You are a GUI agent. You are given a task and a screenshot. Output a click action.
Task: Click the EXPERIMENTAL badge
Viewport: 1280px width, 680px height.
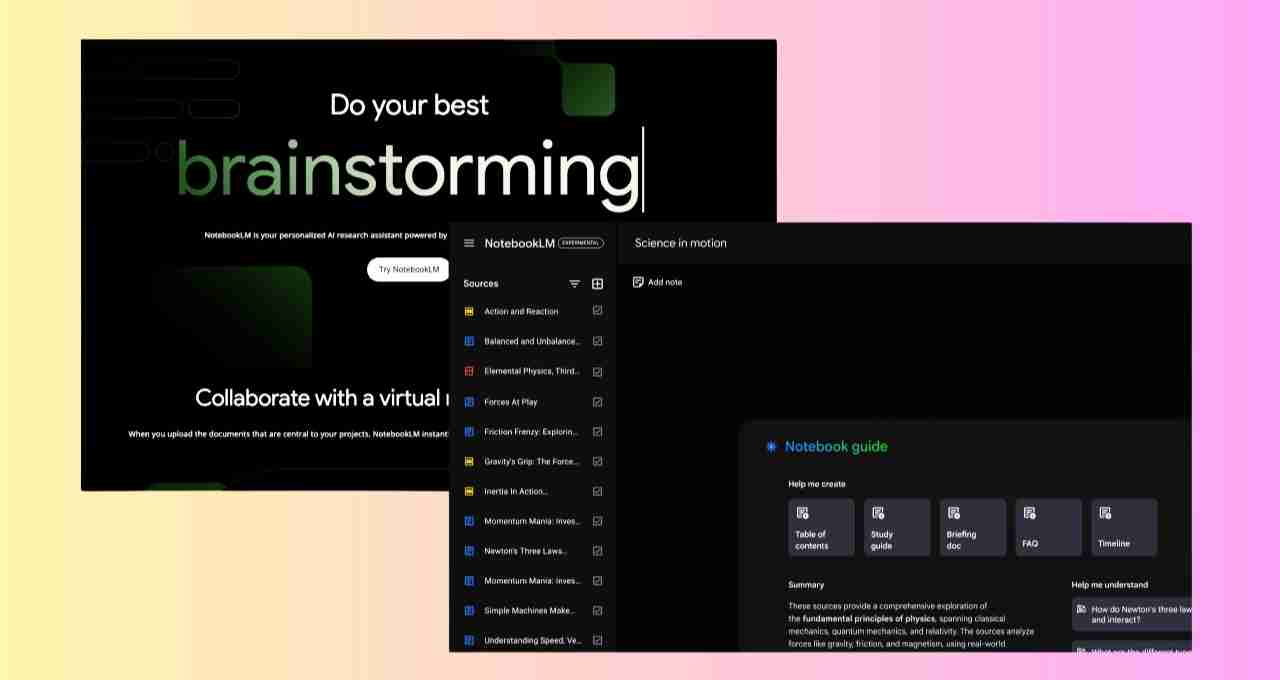pyautogui.click(x=581, y=243)
